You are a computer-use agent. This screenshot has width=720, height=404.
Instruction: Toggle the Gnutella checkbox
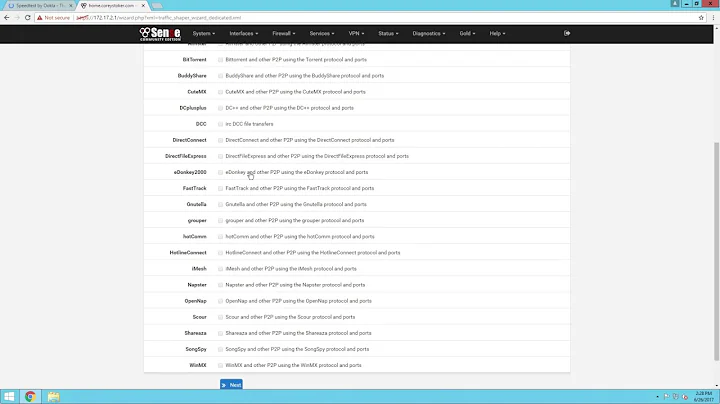click(x=220, y=204)
